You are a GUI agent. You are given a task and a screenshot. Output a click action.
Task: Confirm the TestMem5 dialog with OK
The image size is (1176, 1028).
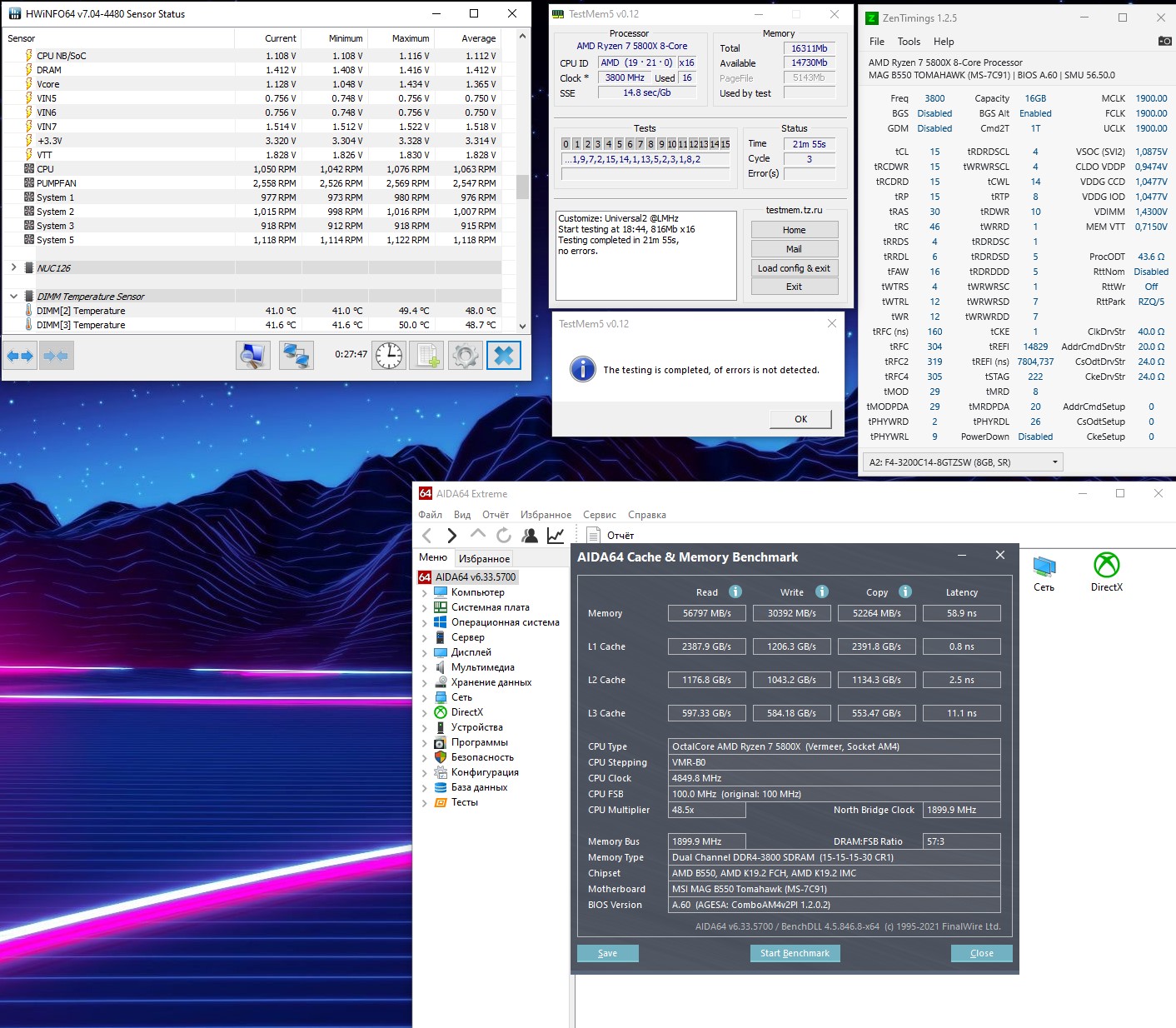(800, 419)
